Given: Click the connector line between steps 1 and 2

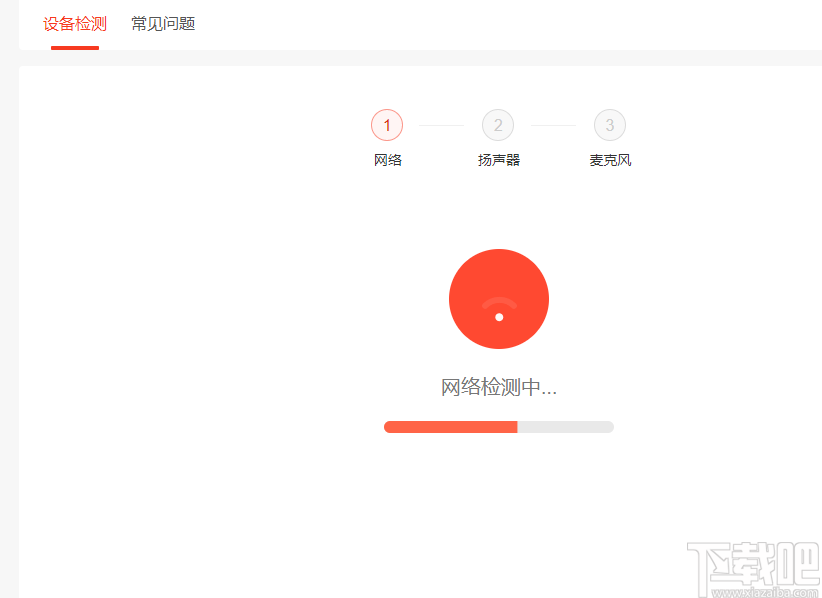Looking at the screenshot, I should click(443, 125).
